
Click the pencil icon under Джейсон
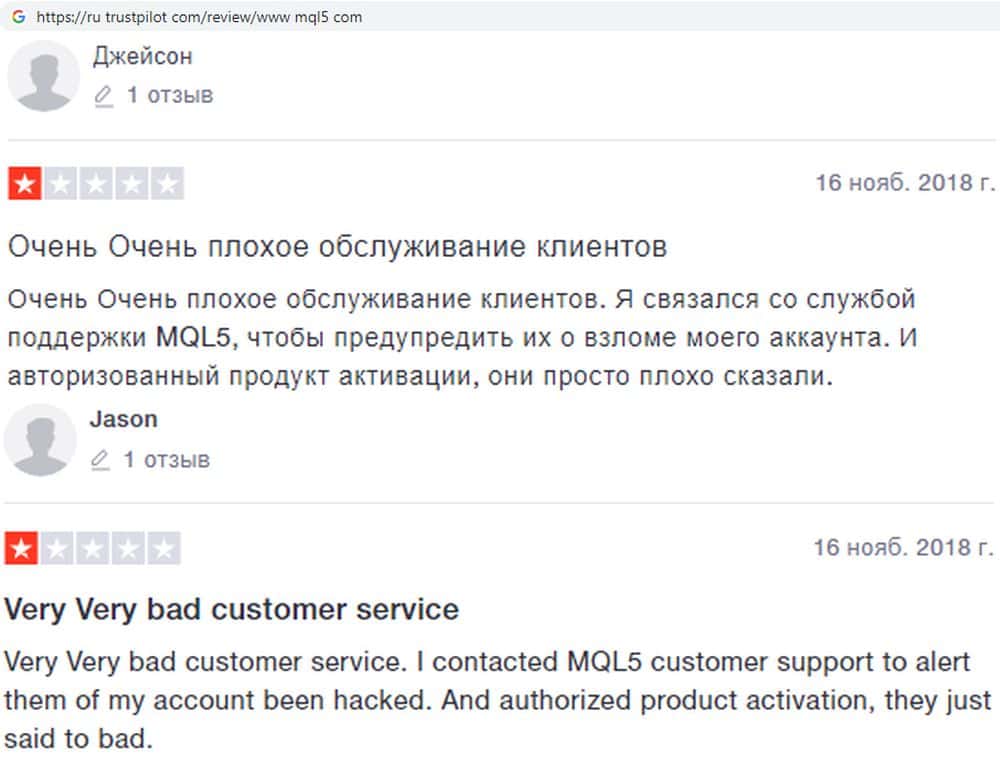point(103,97)
